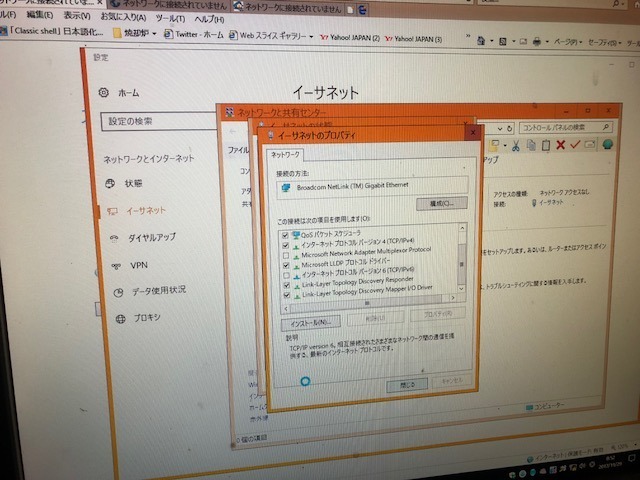Viewport: 640px width, 480px height.
Task: Click the Yahoo! JAPAN (3) favorite
Action: click(x=413, y=39)
